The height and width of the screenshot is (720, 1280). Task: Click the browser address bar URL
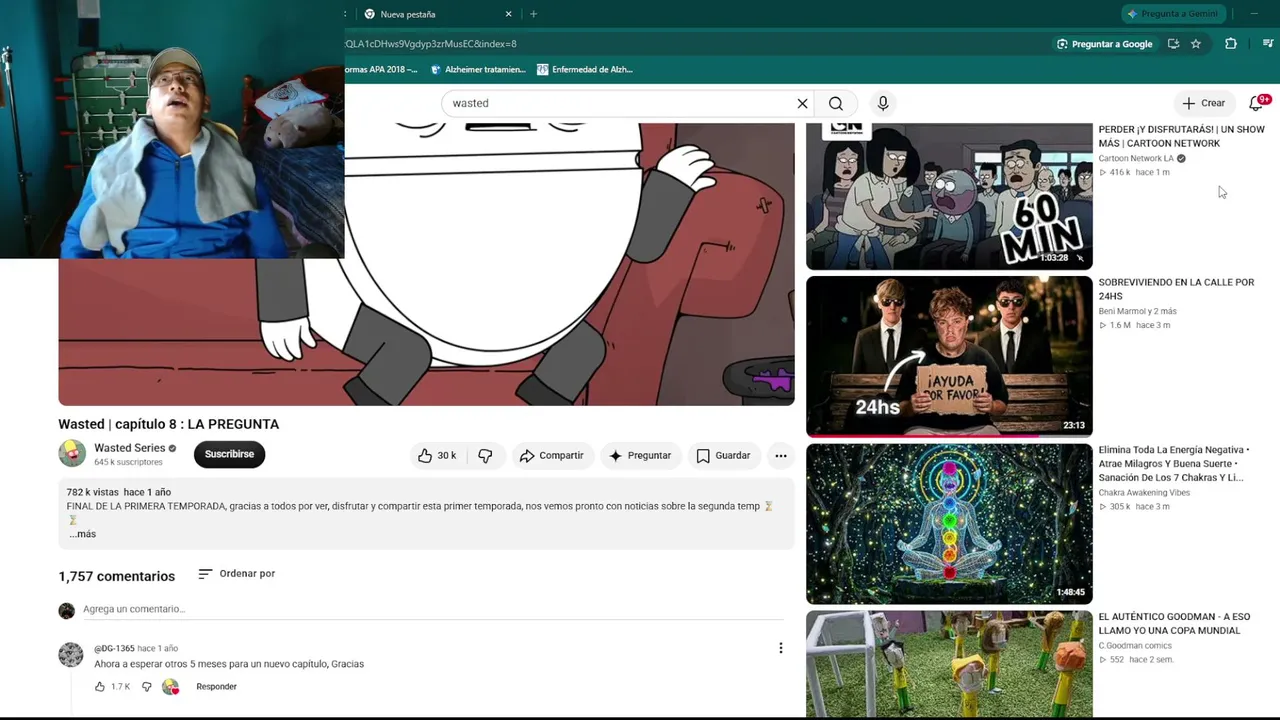click(431, 44)
